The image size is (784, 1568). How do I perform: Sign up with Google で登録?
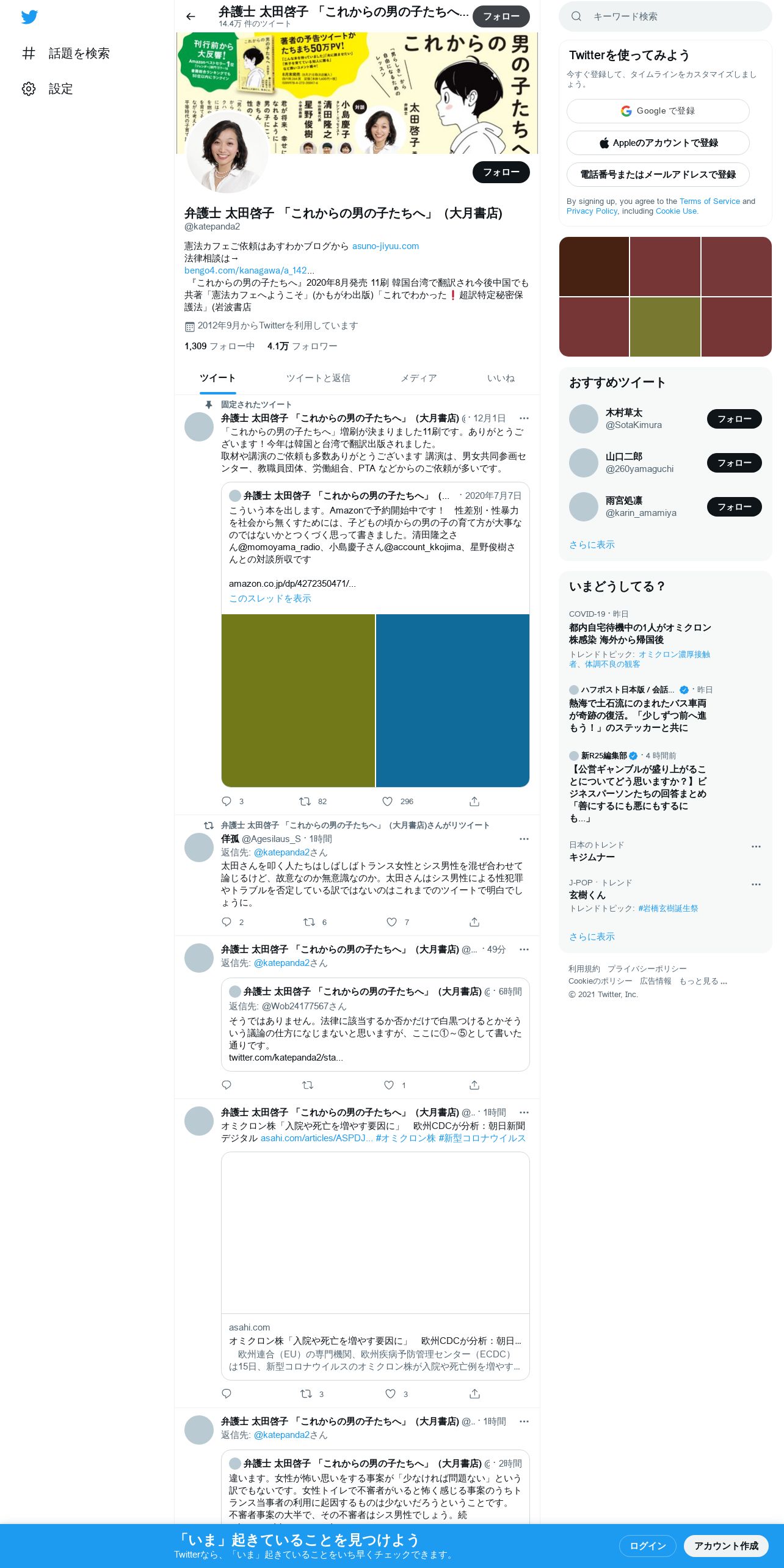[658, 111]
